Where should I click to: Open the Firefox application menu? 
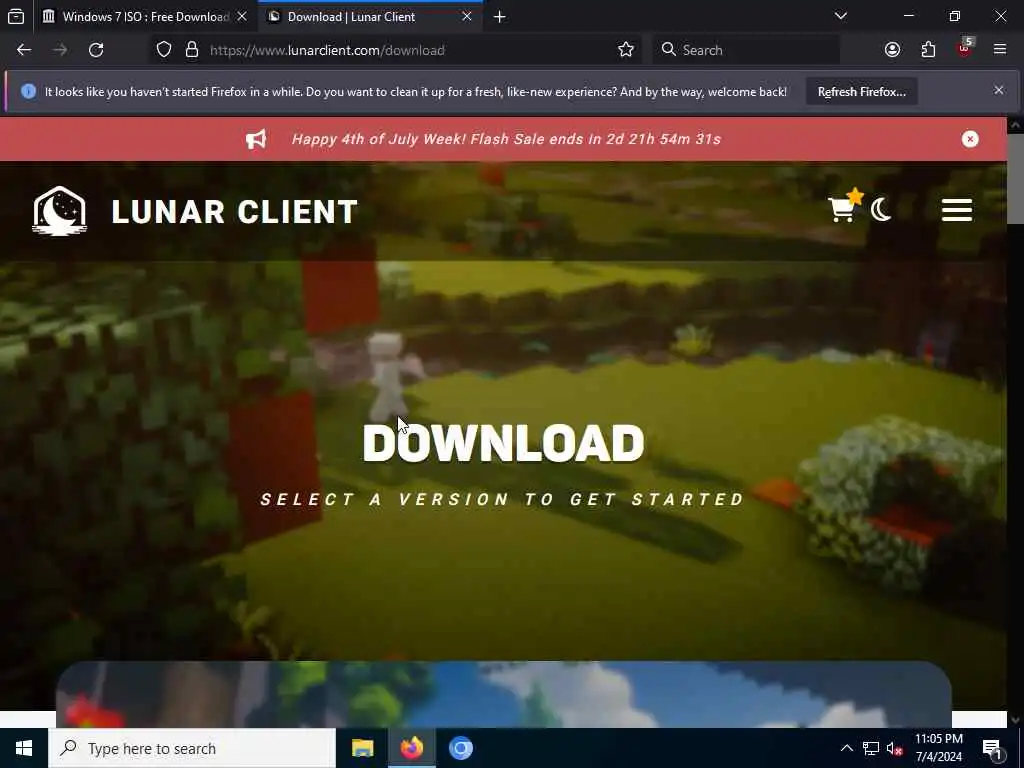tap(1000, 50)
